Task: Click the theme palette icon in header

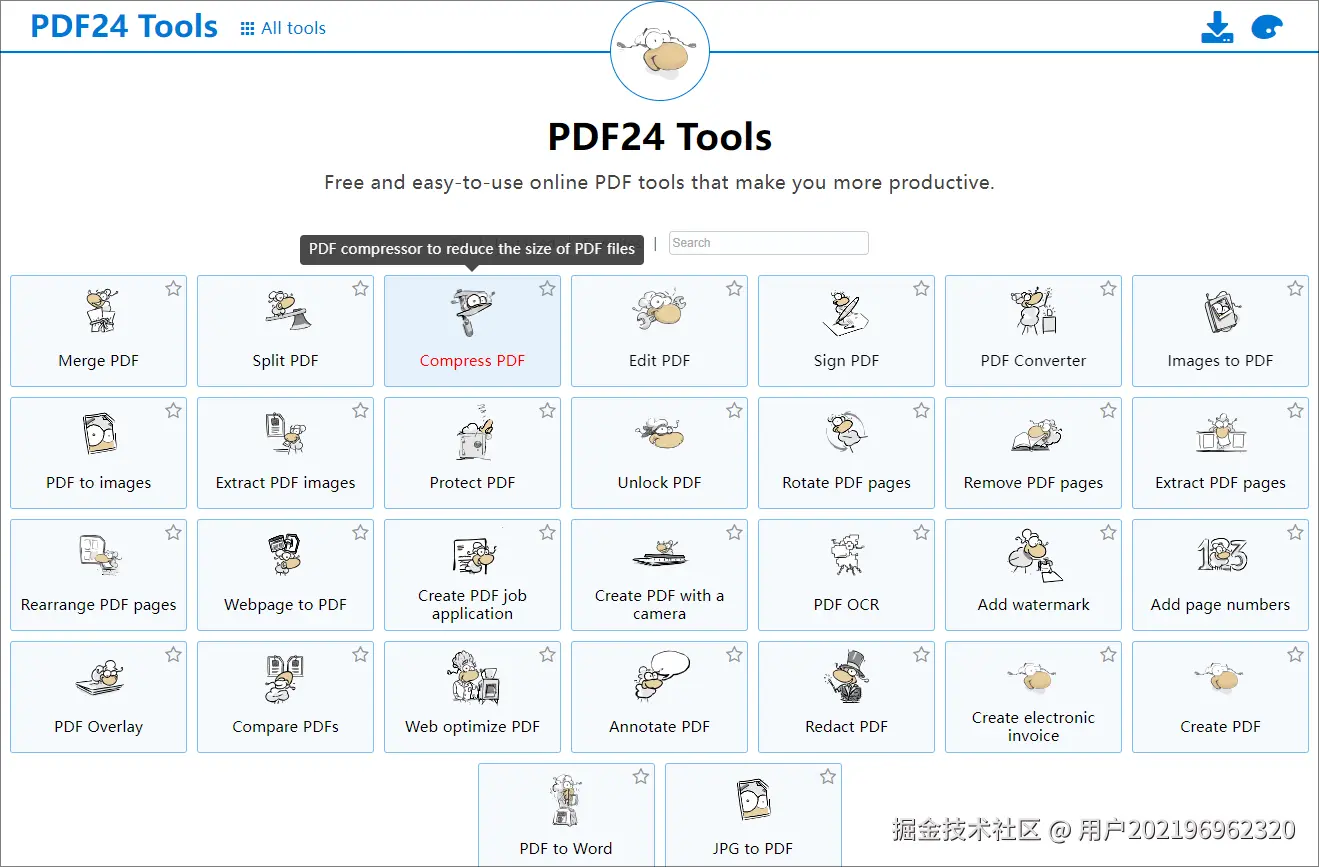Action: click(1267, 27)
